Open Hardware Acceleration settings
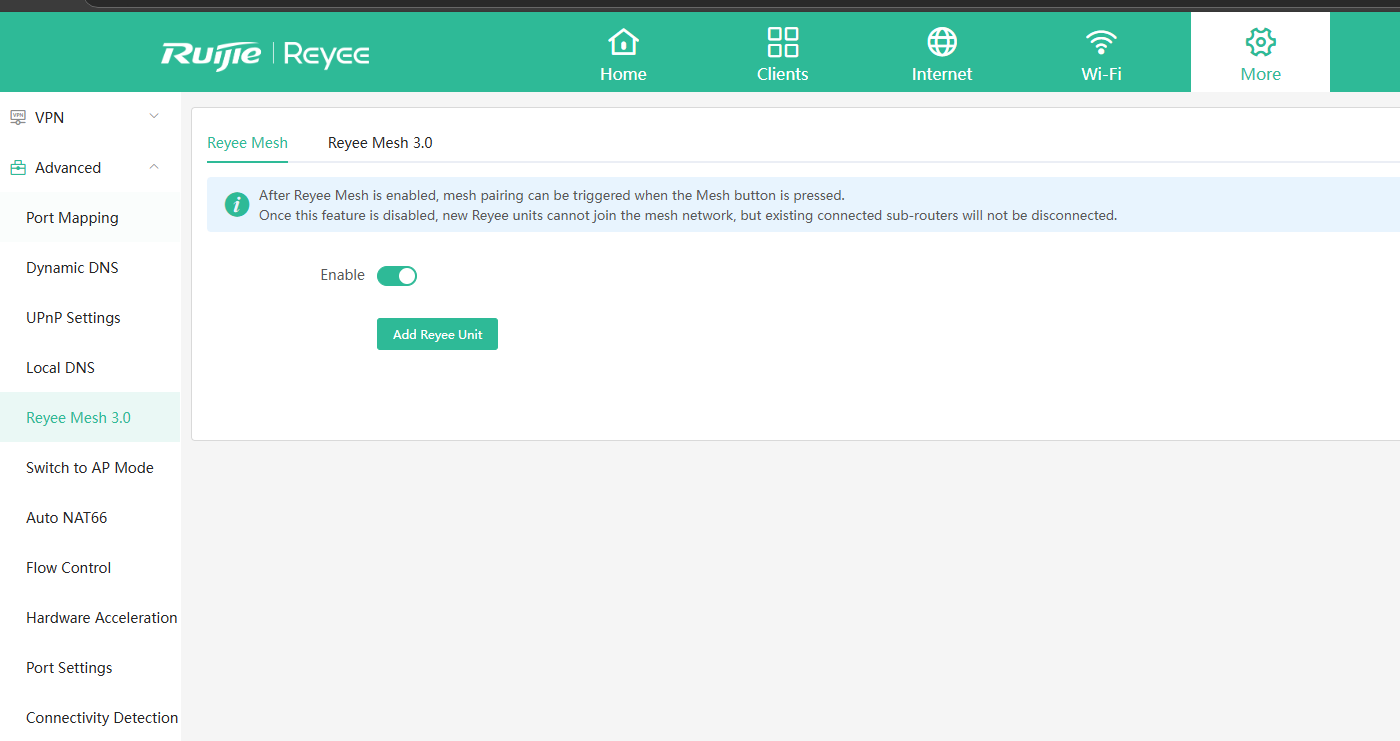This screenshot has height=741, width=1400. tap(90, 618)
